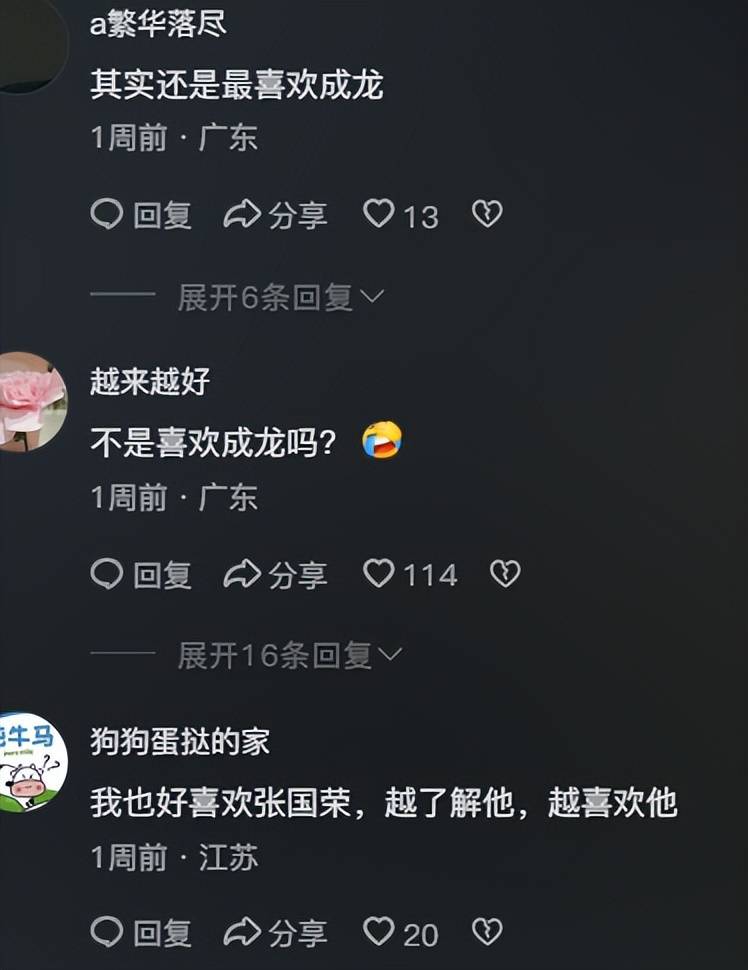
Task: Expand the 6 replies under first comment
Action: tap(280, 297)
